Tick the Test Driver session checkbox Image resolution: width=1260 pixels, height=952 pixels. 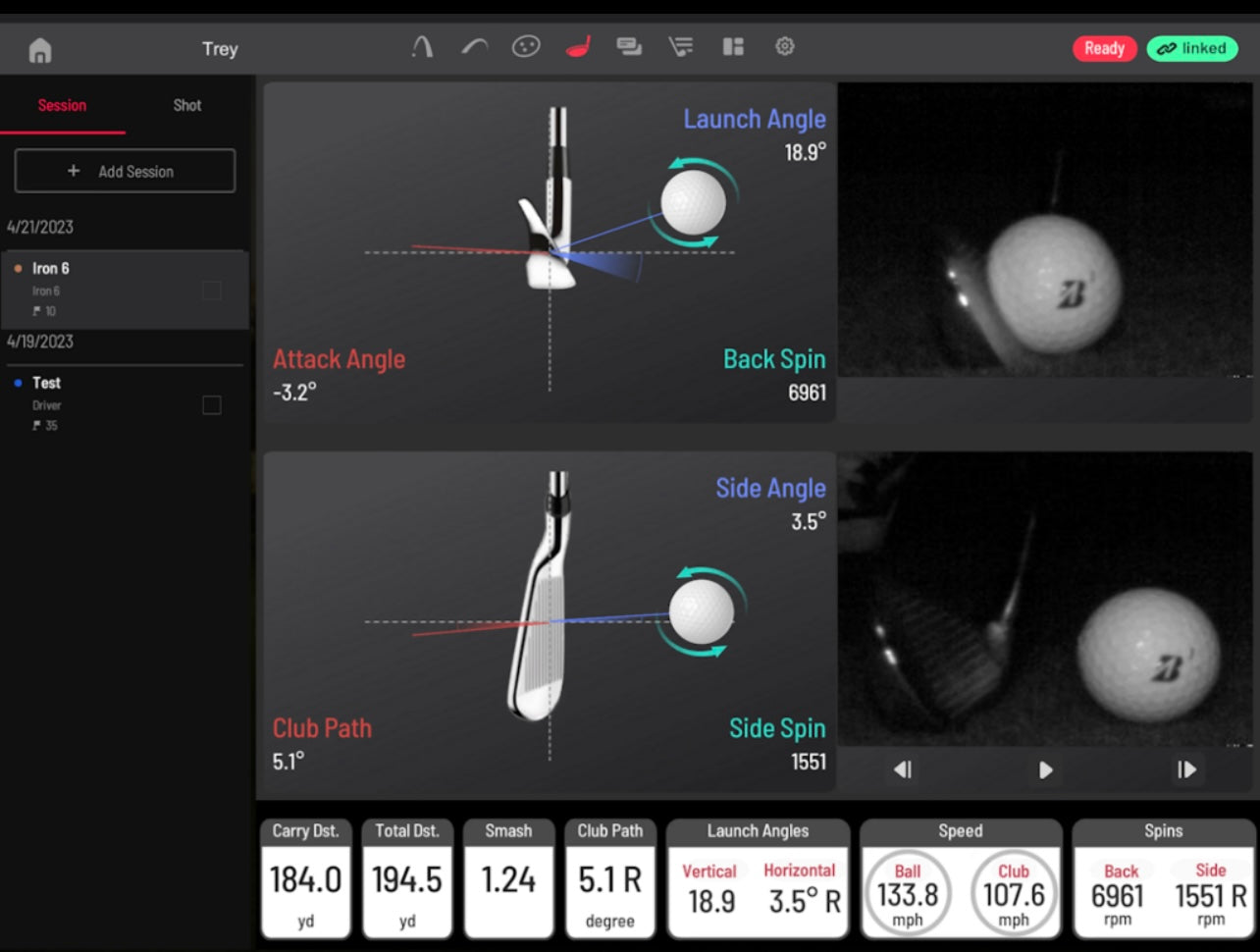point(211,404)
